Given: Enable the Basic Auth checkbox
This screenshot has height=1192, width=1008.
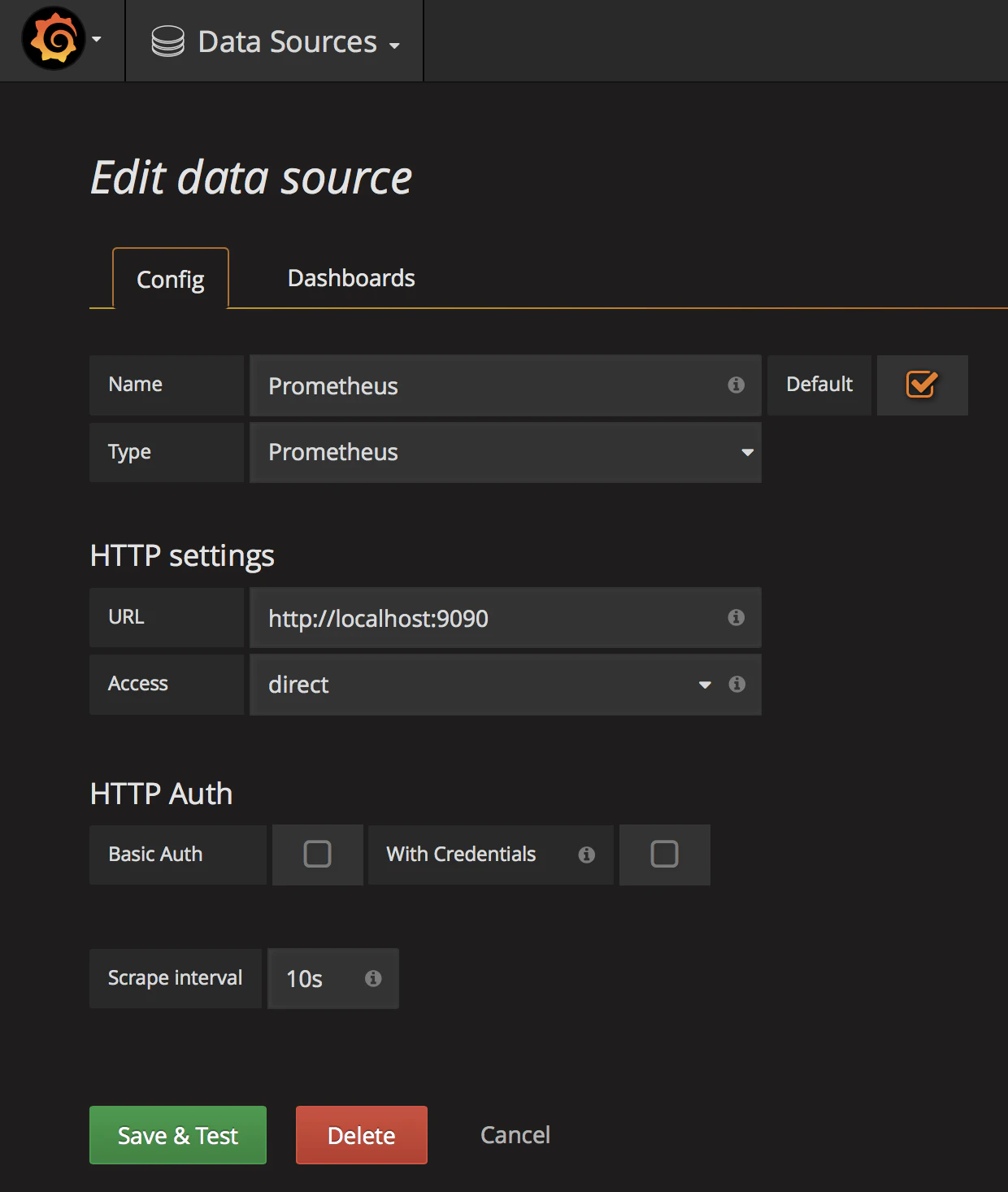Looking at the screenshot, I should pyautogui.click(x=317, y=855).
